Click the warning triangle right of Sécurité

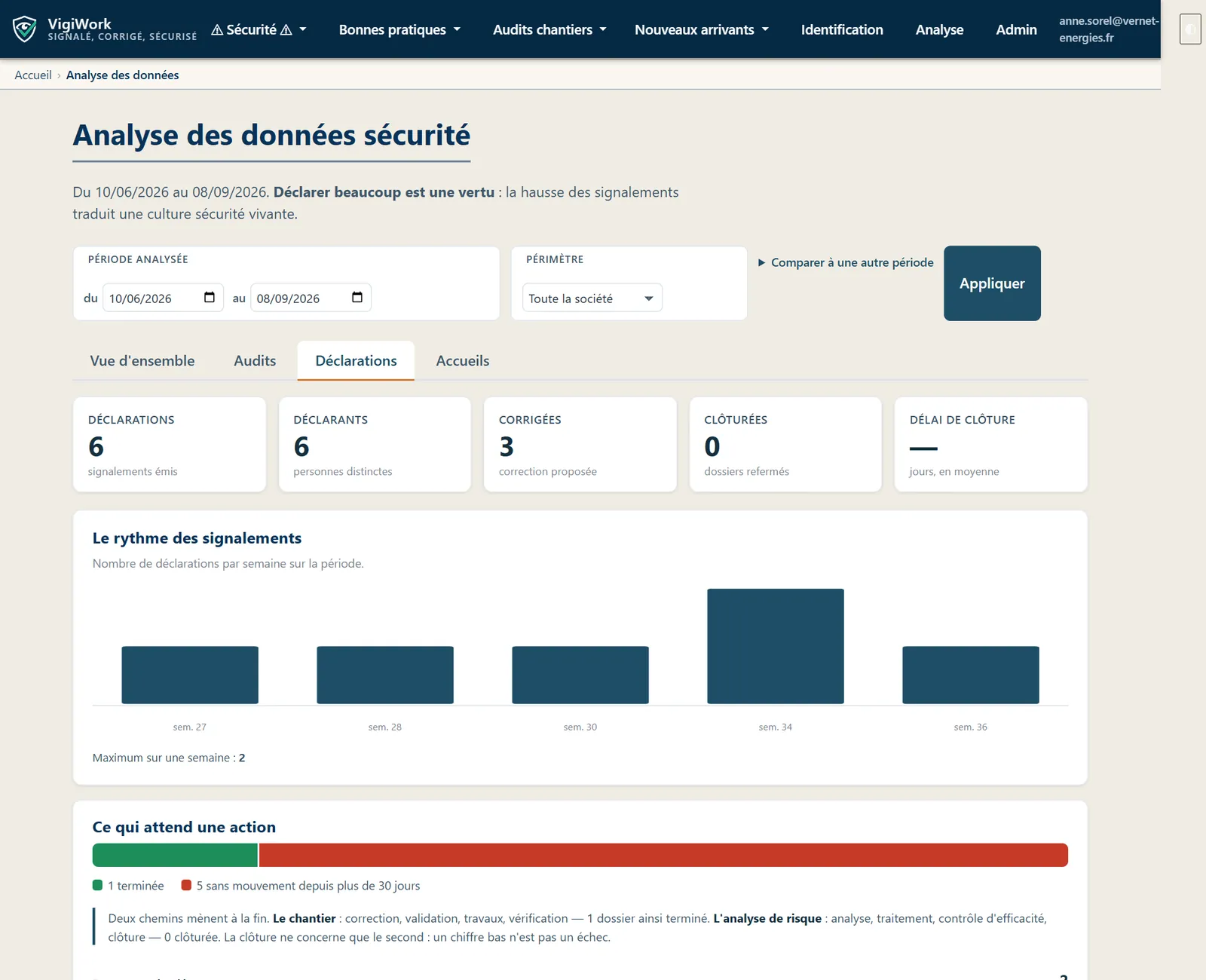pyautogui.click(x=286, y=30)
